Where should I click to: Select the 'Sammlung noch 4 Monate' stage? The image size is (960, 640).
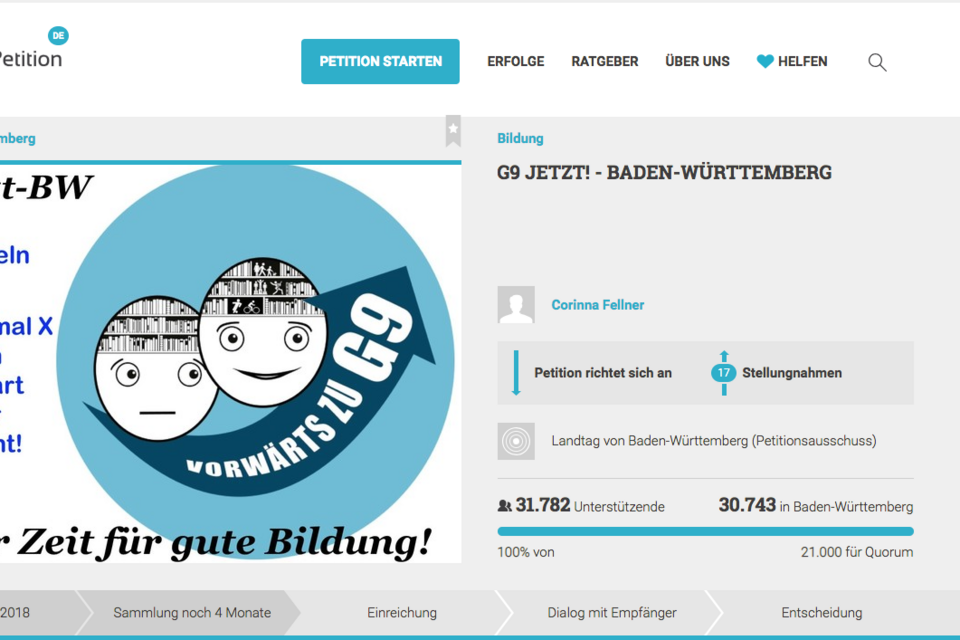(192, 612)
